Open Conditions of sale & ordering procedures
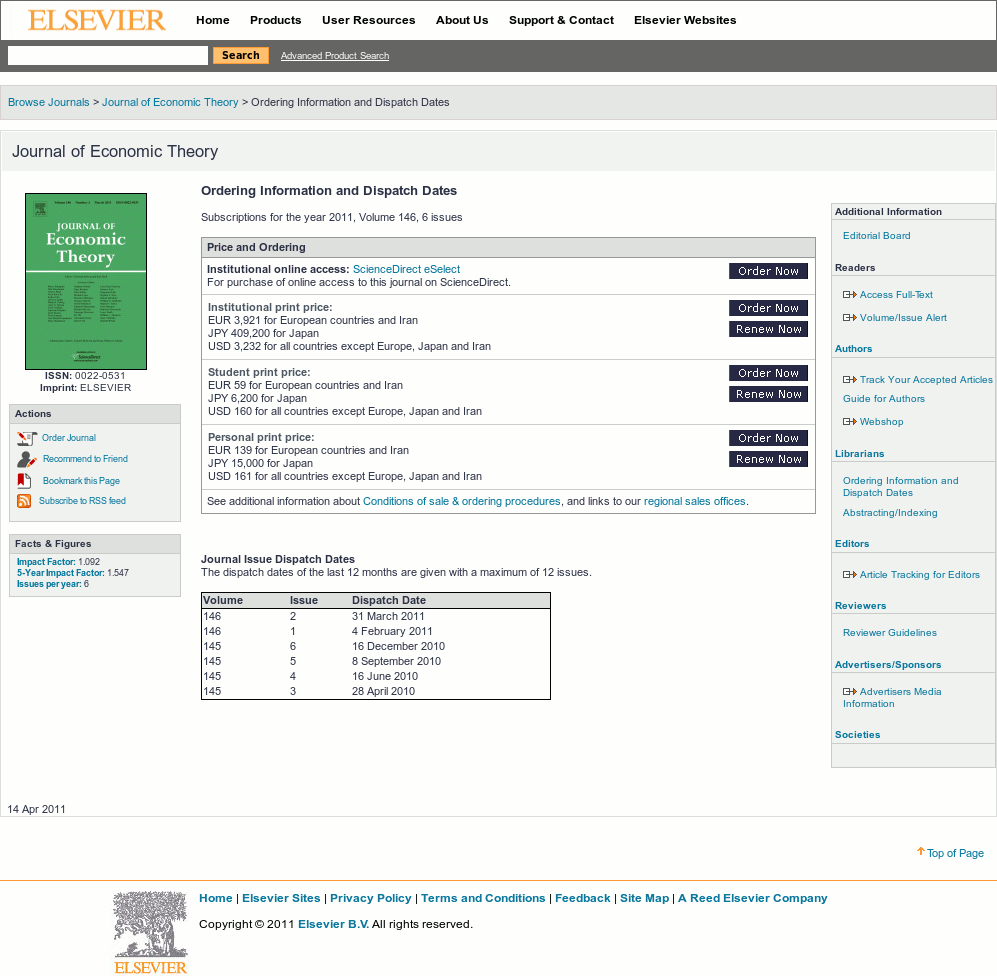Screen dimensions: 997x976 tap(462, 501)
